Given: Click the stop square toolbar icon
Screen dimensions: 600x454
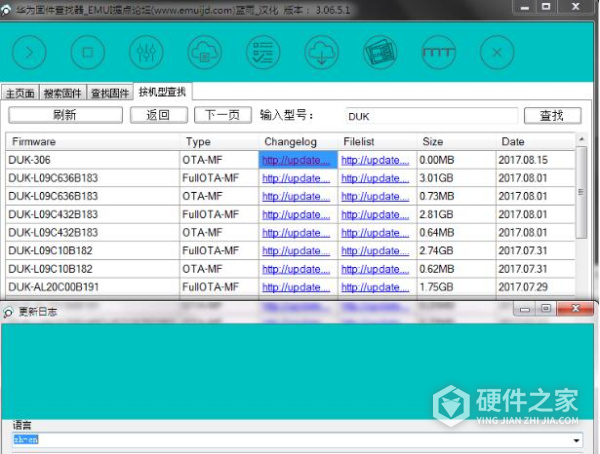Looking at the screenshot, I should (x=88, y=52).
